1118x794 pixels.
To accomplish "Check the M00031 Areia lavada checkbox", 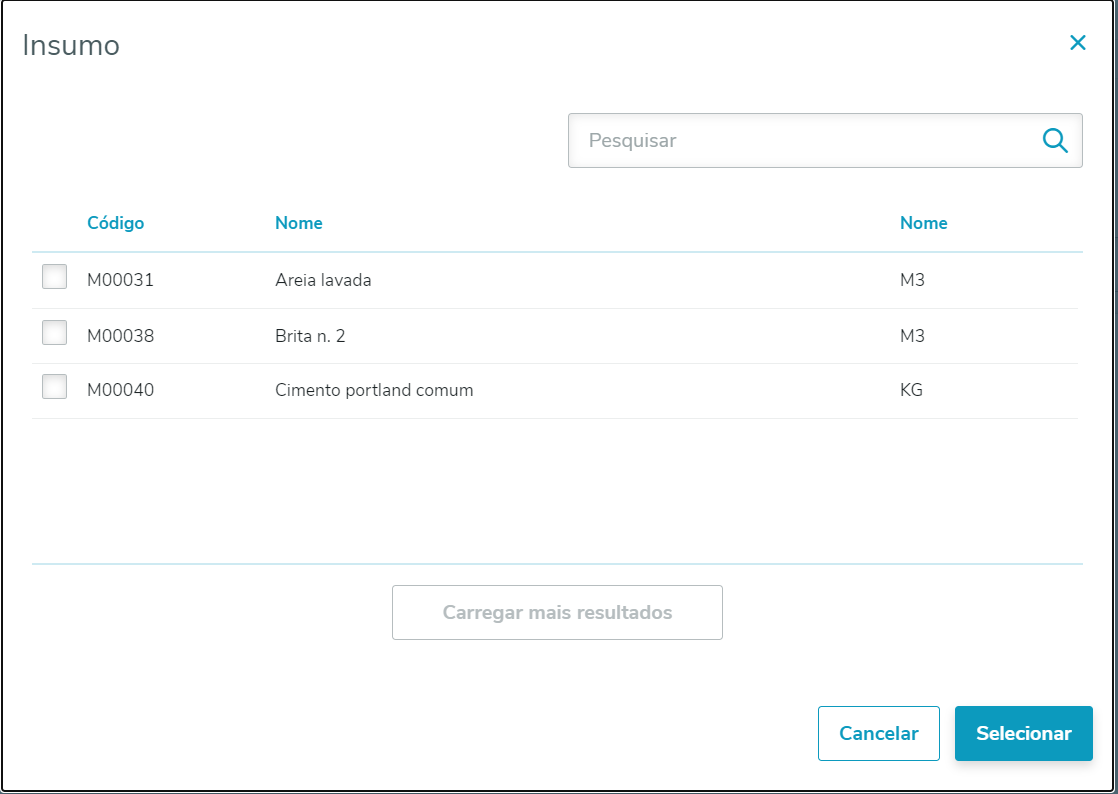I will [x=55, y=277].
